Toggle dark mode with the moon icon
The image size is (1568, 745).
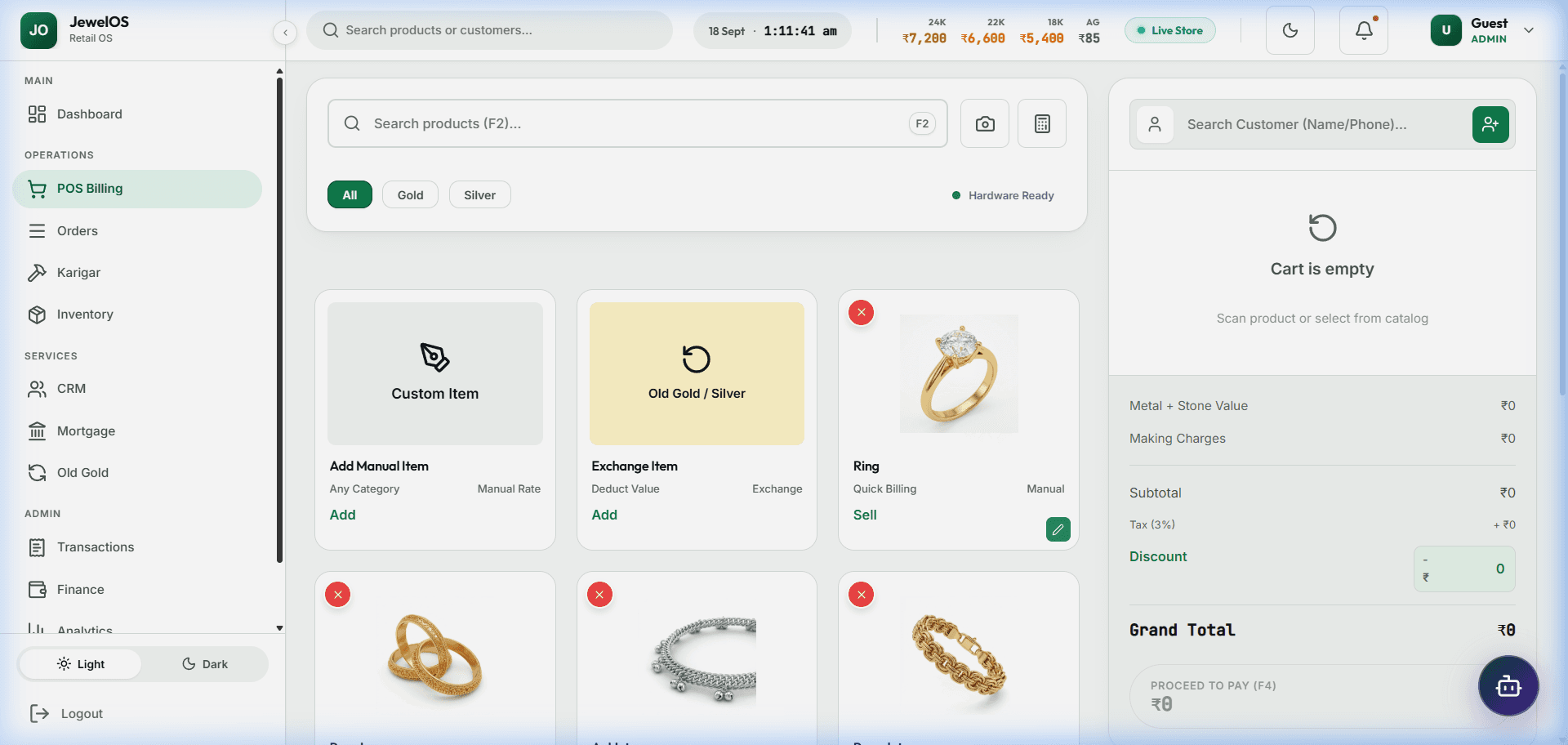[1290, 30]
